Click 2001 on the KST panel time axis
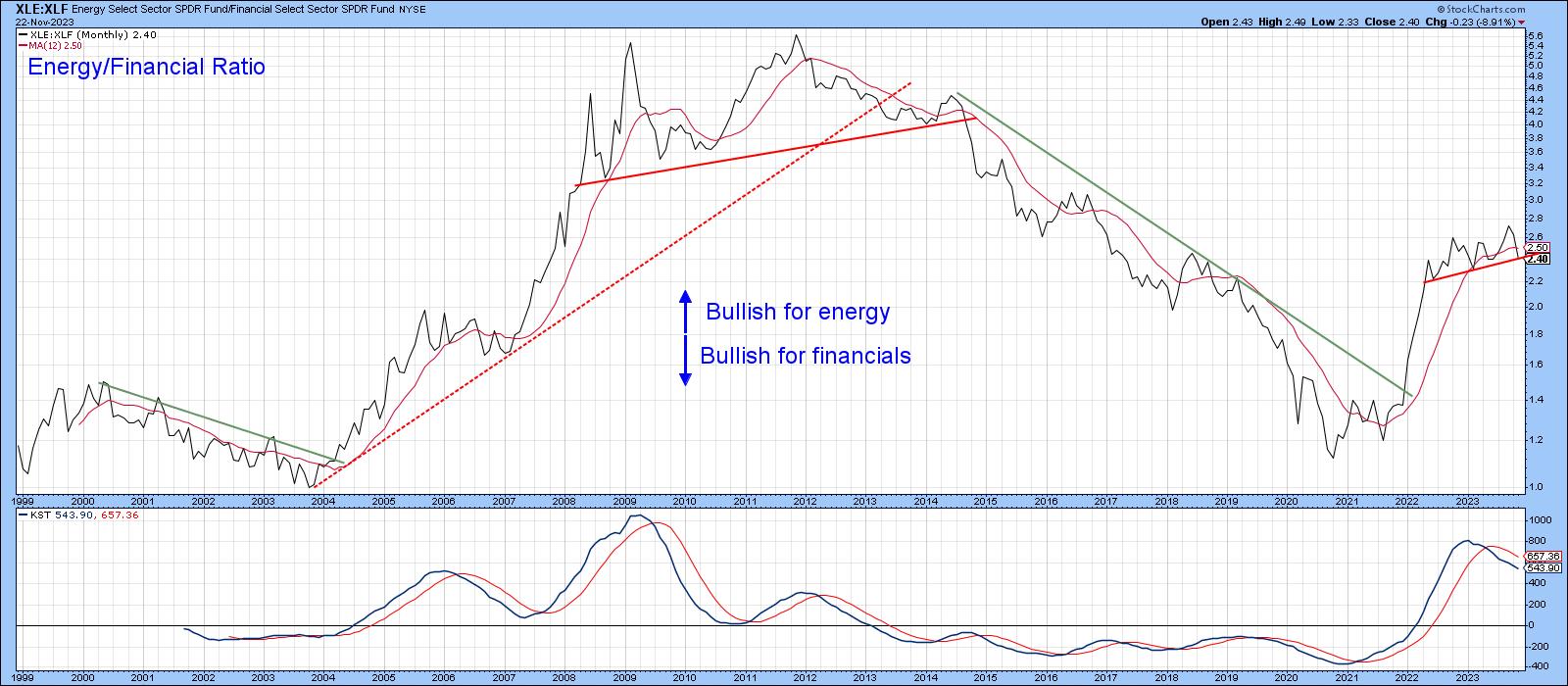This screenshot has width=1568, height=686. [143, 678]
